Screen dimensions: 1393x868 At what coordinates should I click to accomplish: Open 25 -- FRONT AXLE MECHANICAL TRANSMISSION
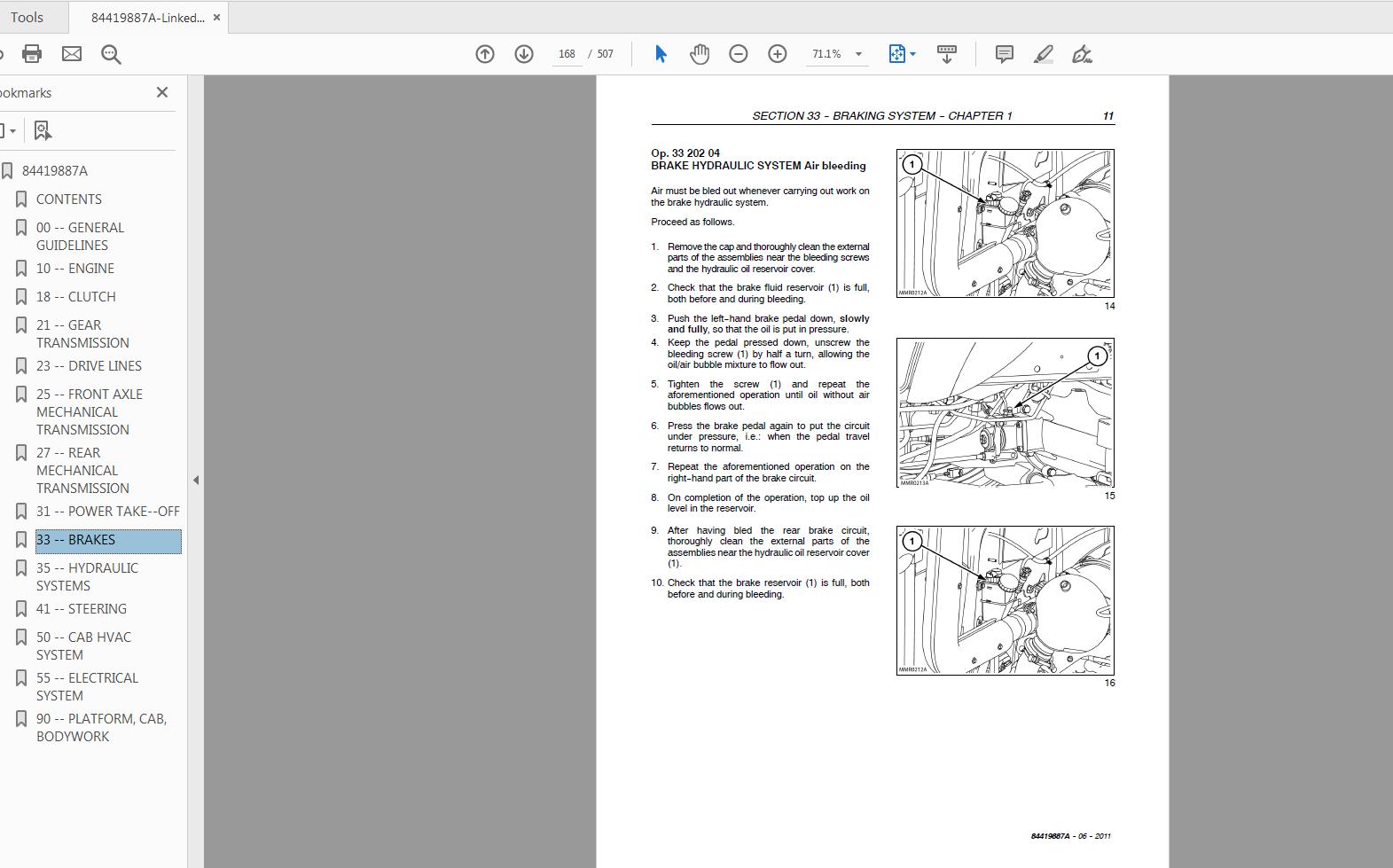pos(90,412)
